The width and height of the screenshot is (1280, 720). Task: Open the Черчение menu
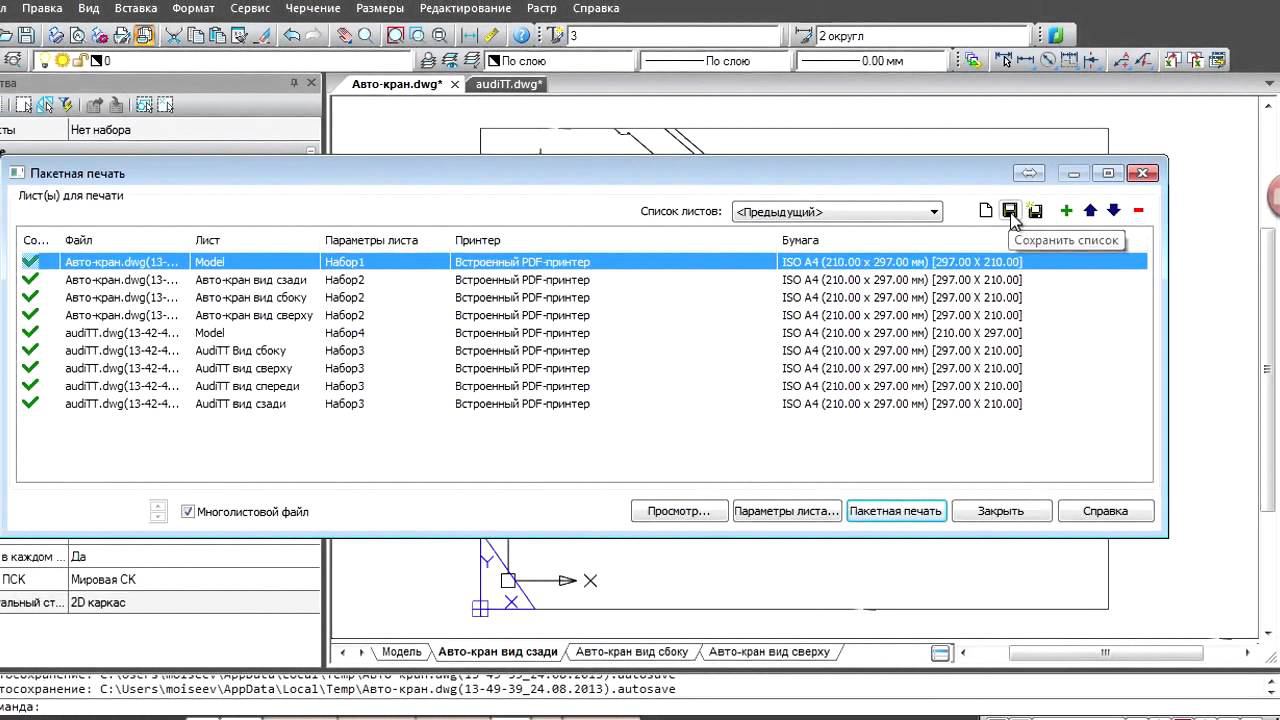tap(313, 8)
